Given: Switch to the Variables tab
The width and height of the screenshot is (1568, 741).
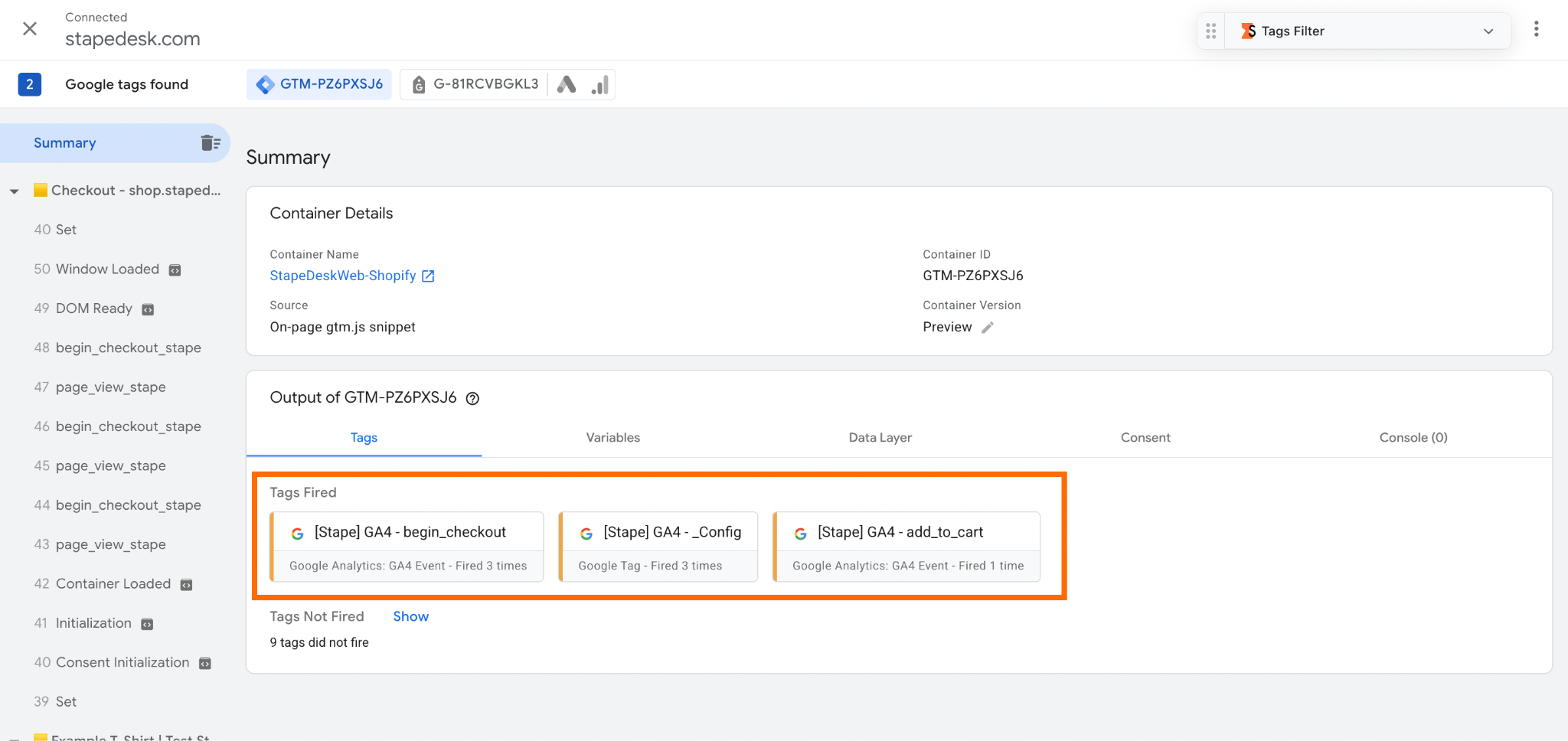Looking at the screenshot, I should (x=612, y=438).
